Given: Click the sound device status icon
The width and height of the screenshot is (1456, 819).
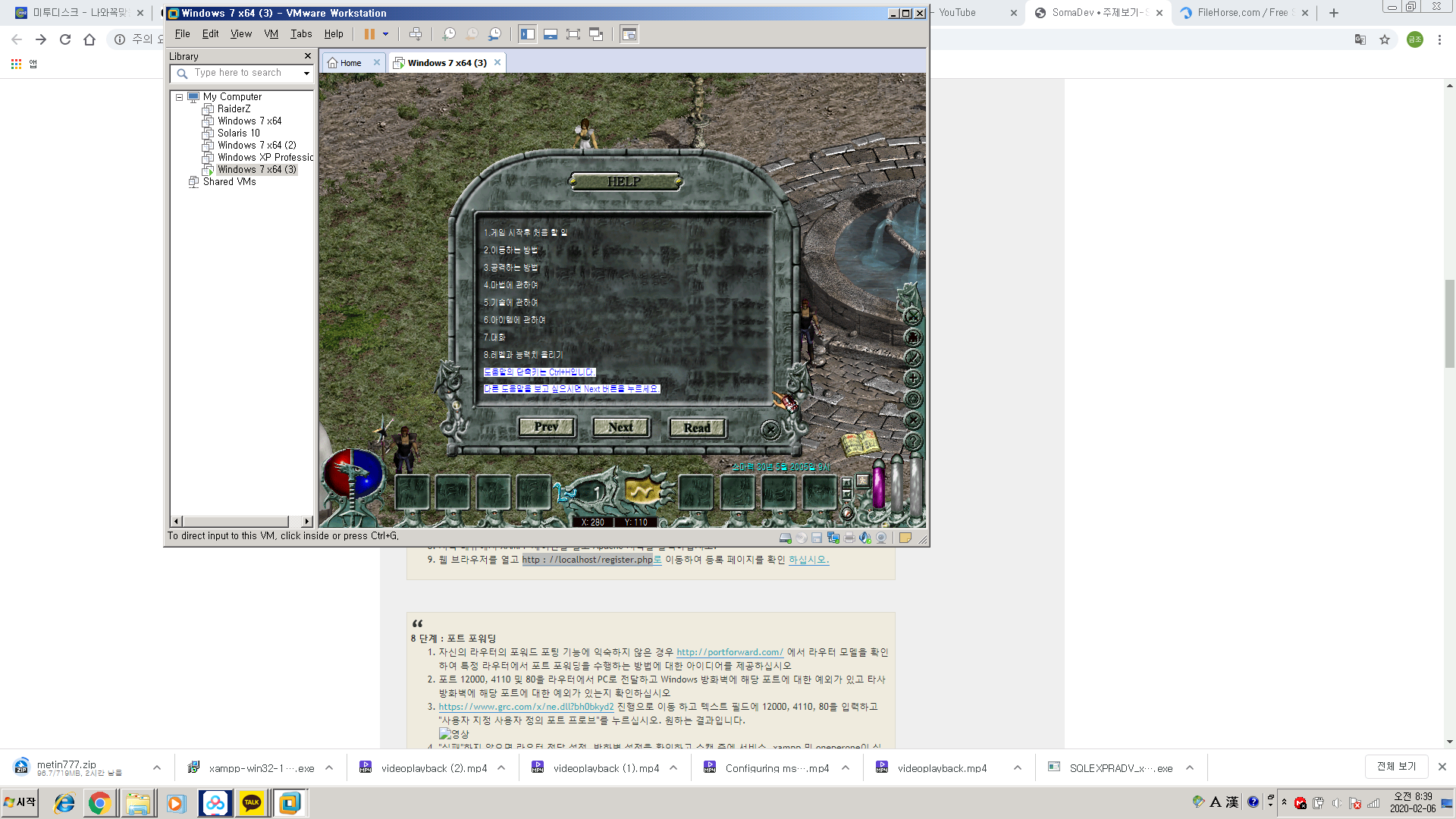Looking at the screenshot, I should coord(864,537).
